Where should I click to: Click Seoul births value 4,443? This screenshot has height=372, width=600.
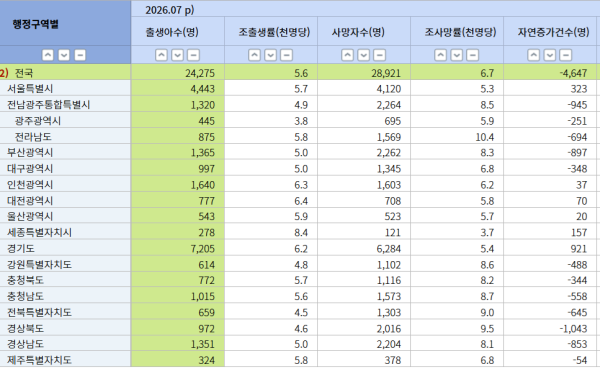(x=202, y=89)
